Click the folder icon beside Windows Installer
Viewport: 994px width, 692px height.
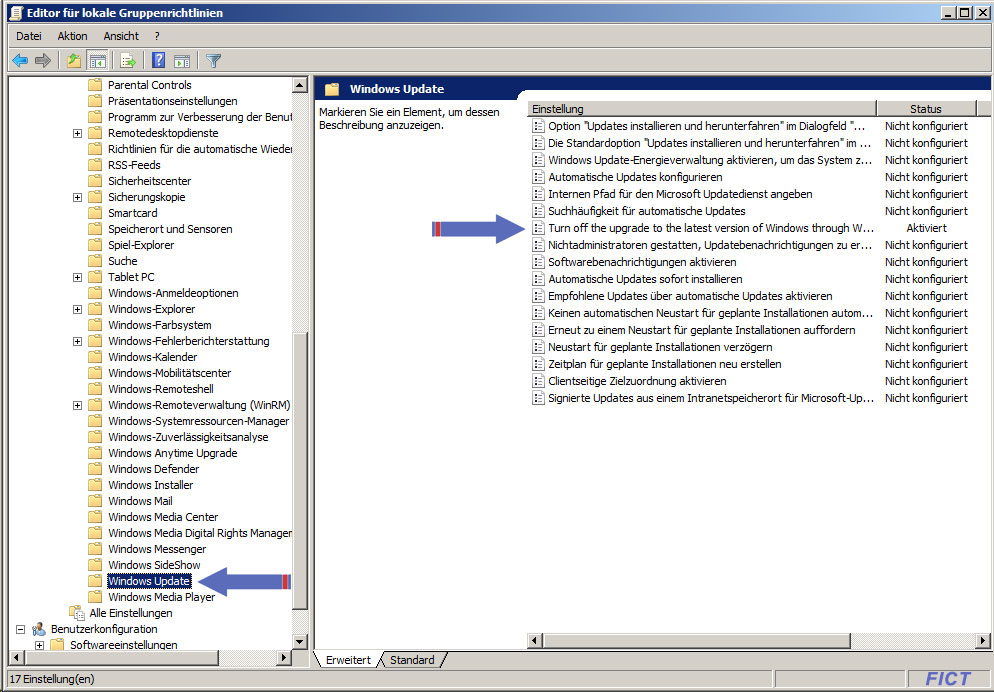[95, 485]
